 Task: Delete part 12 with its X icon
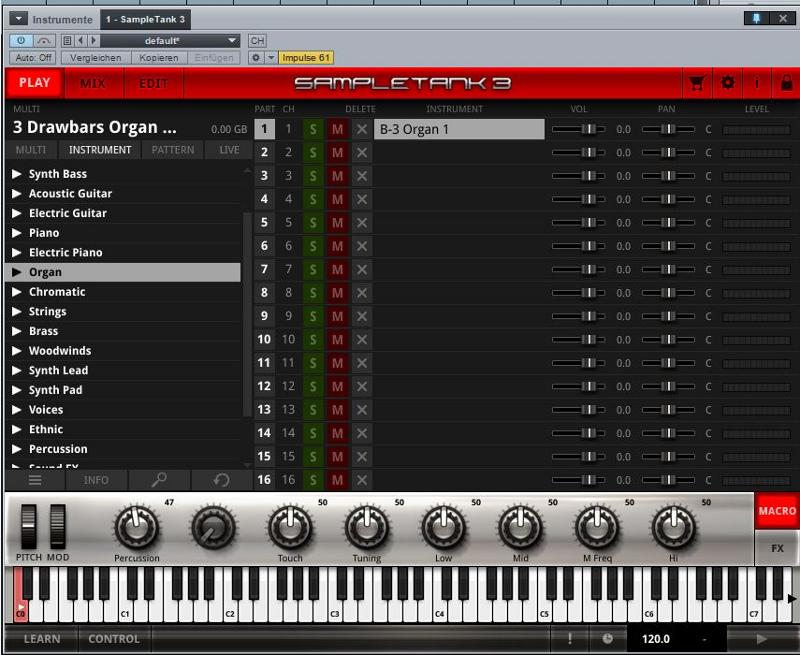click(x=362, y=387)
